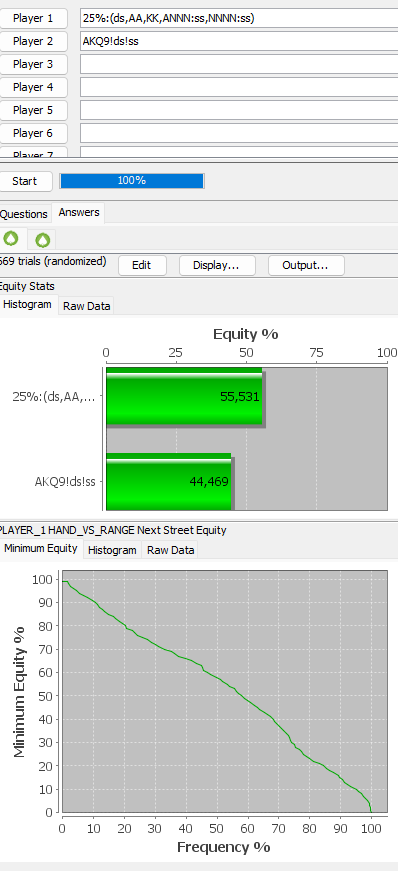Select the first green spade result tab
398x871 pixels.
(11, 239)
